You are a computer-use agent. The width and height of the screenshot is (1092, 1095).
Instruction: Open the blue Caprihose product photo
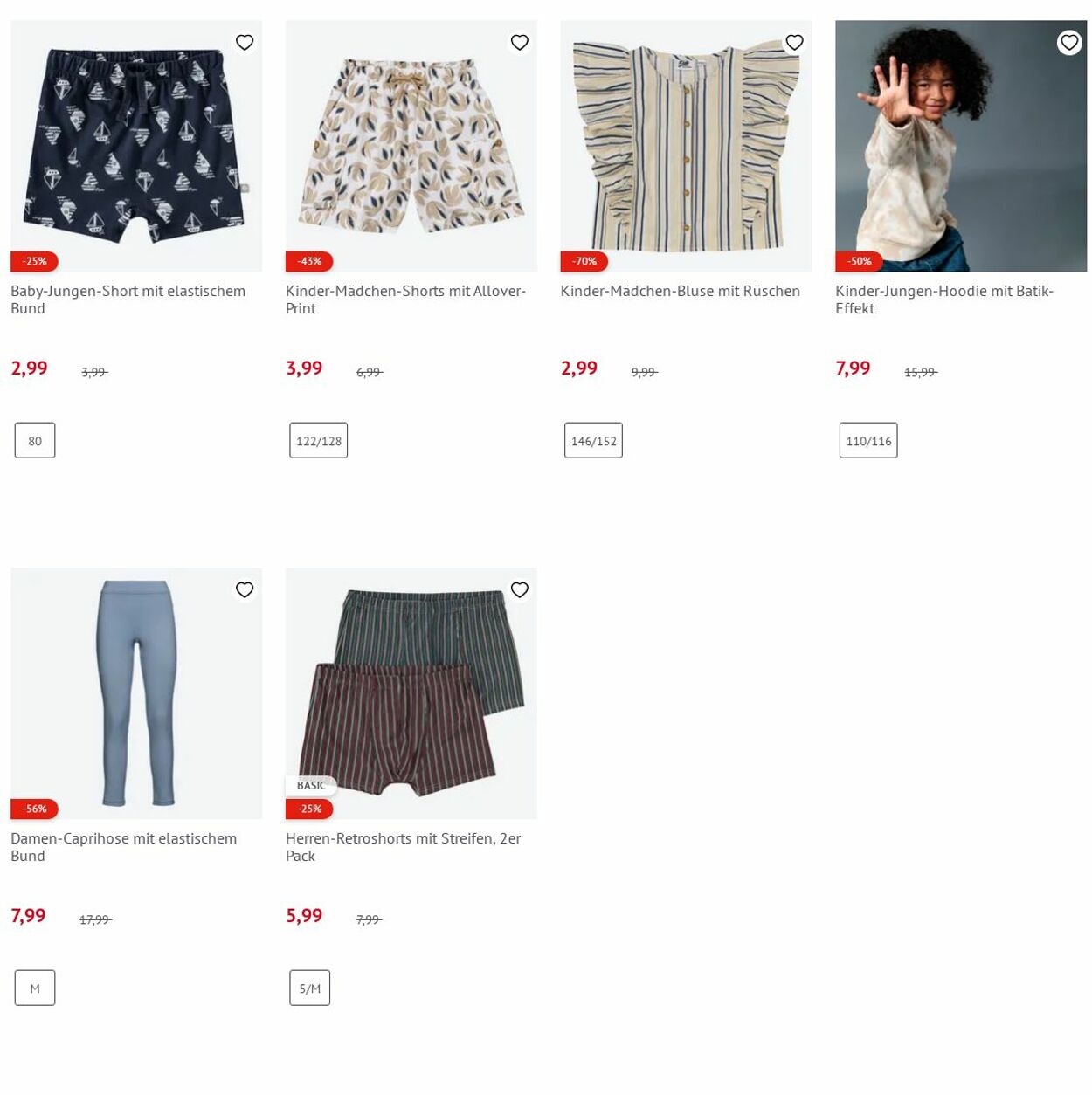136,693
